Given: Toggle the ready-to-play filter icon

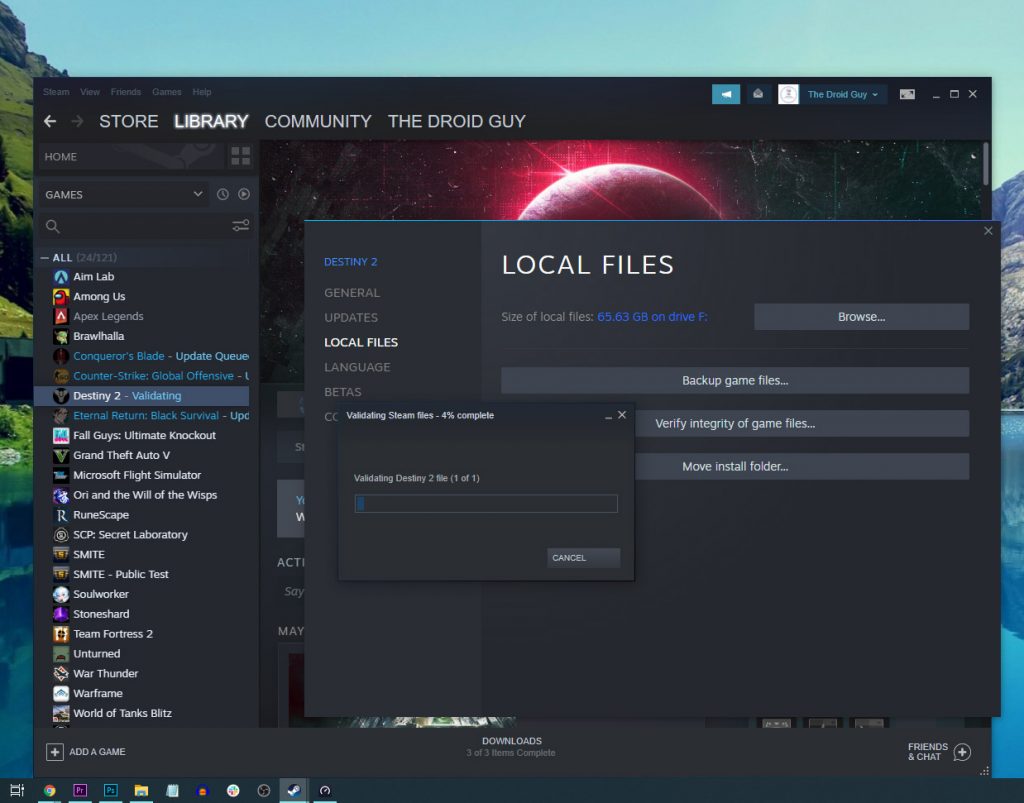Looking at the screenshot, I should 244,194.
